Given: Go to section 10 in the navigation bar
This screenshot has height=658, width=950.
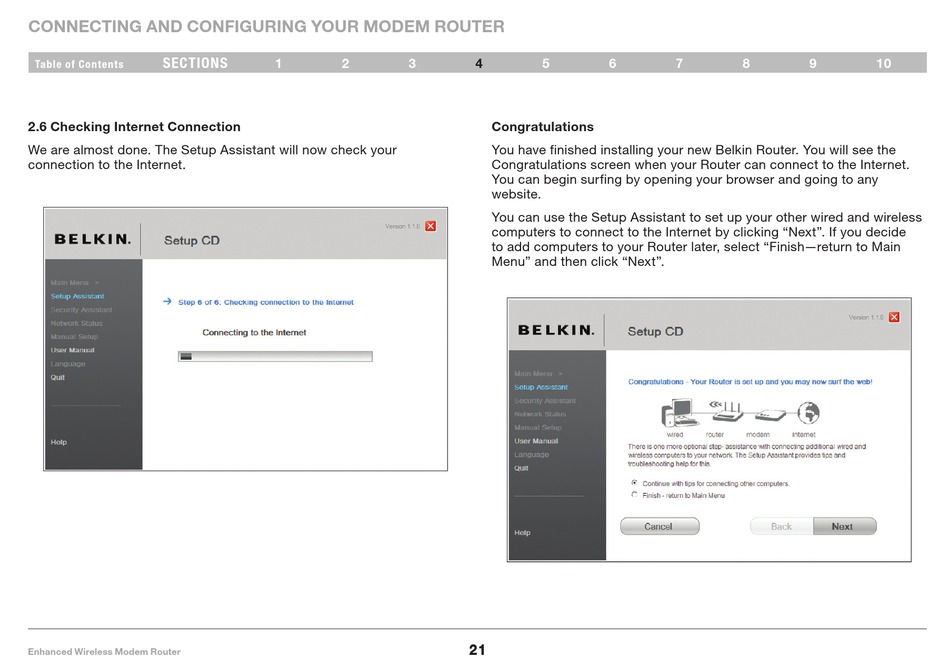Looking at the screenshot, I should coord(883,64).
